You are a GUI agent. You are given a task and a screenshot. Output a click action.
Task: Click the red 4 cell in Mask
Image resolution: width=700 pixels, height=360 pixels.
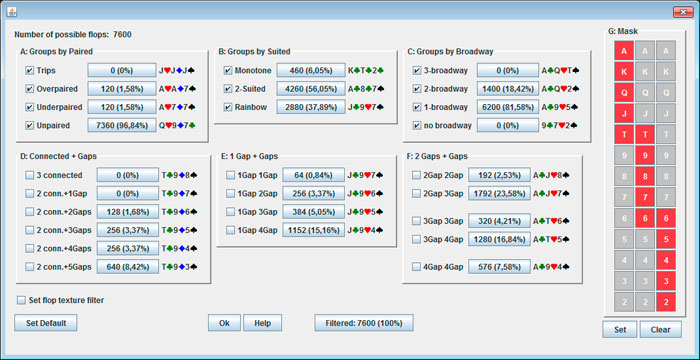[x=666, y=260]
